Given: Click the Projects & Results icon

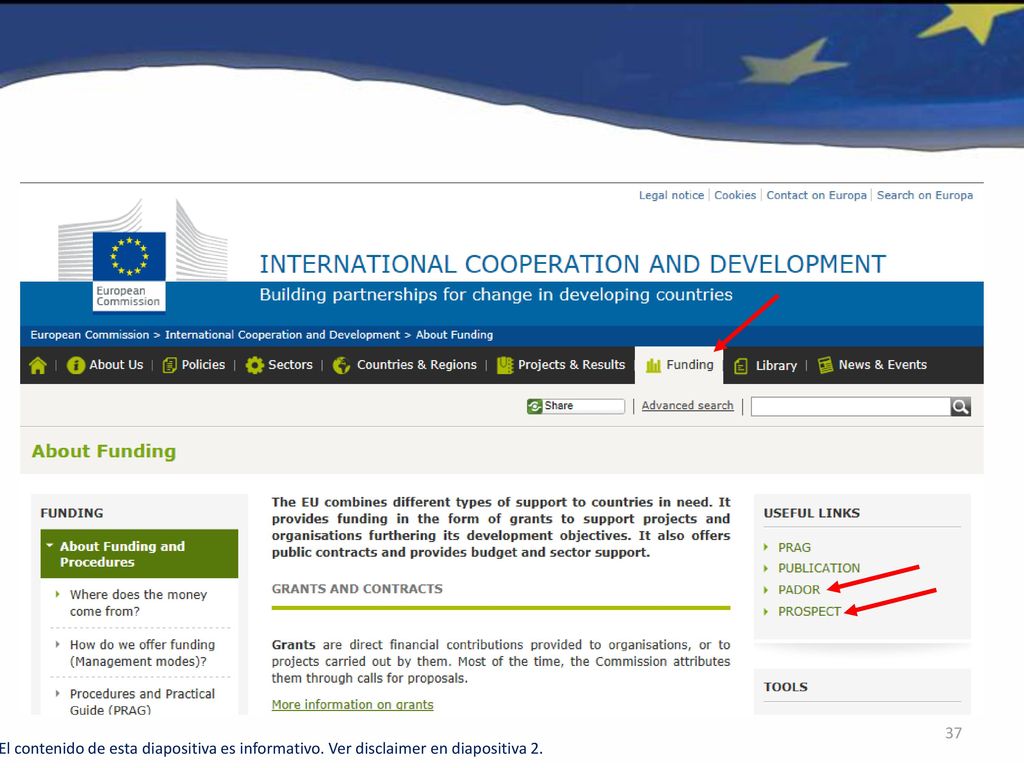Looking at the screenshot, I should [x=505, y=366].
